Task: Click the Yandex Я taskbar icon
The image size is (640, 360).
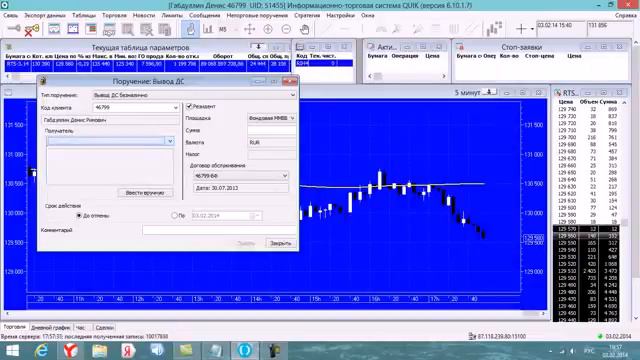Action: 128,351
